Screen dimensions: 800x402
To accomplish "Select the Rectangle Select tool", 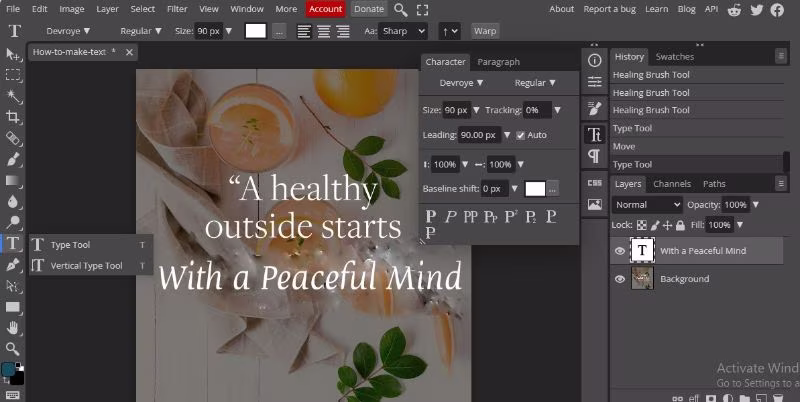I will point(13,75).
